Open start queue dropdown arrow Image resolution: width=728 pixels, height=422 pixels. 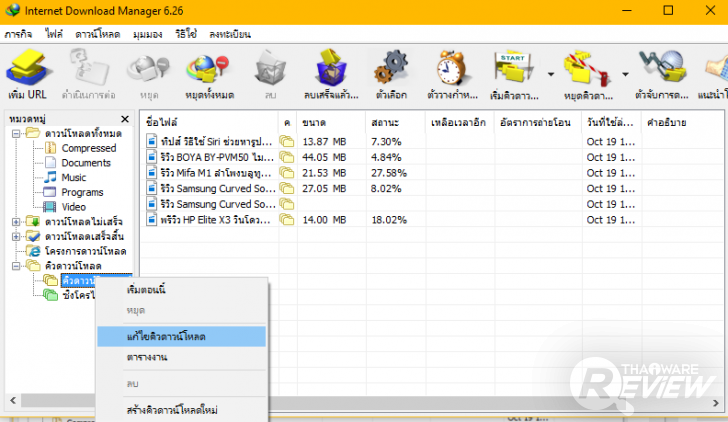coord(551,74)
